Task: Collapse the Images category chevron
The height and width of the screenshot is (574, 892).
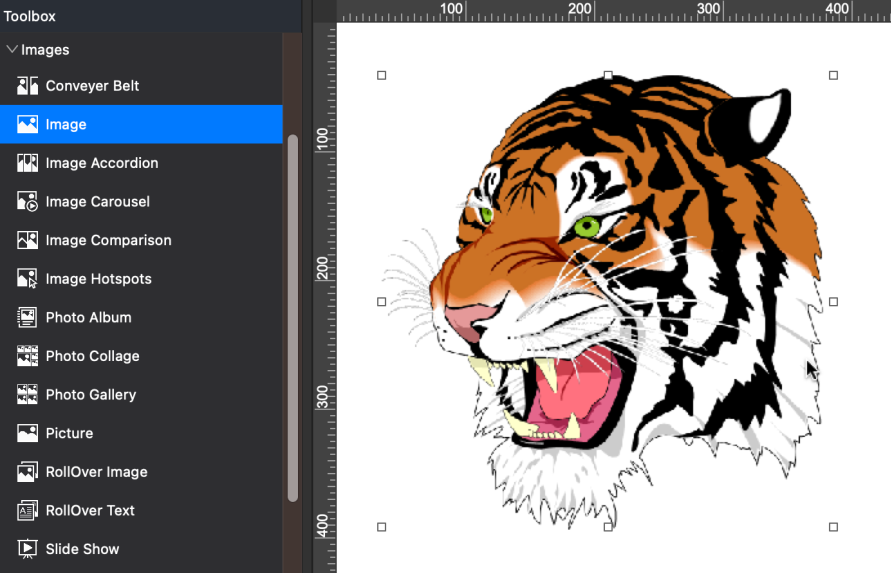Action: click(12, 49)
